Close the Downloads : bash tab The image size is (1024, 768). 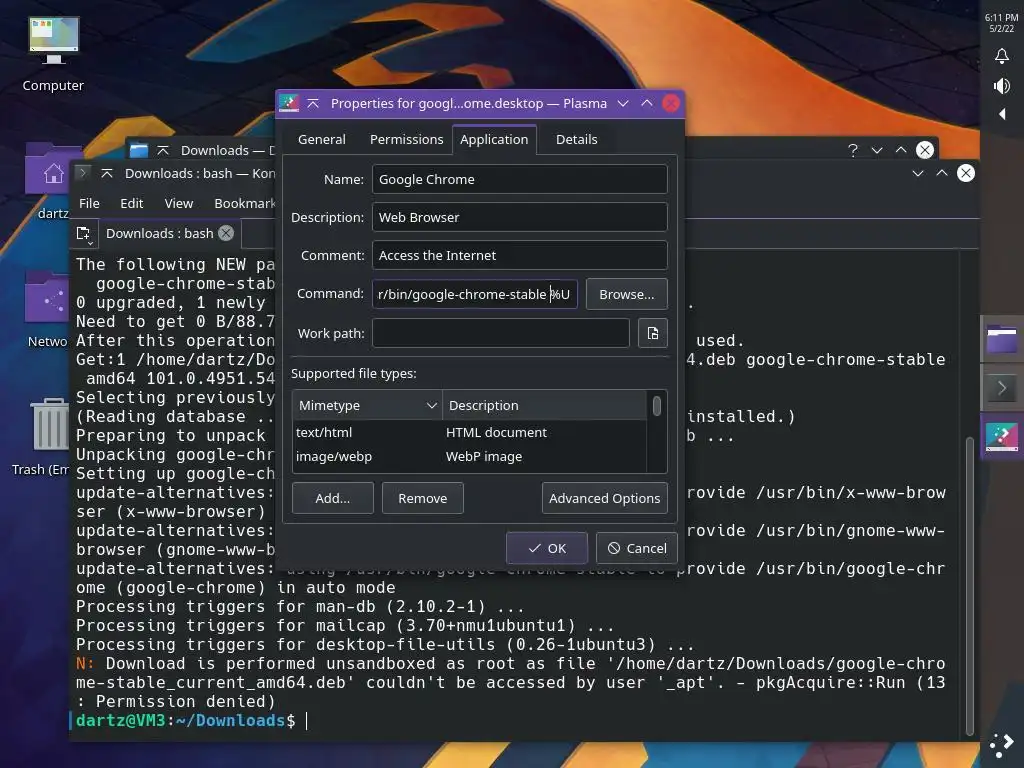226,233
